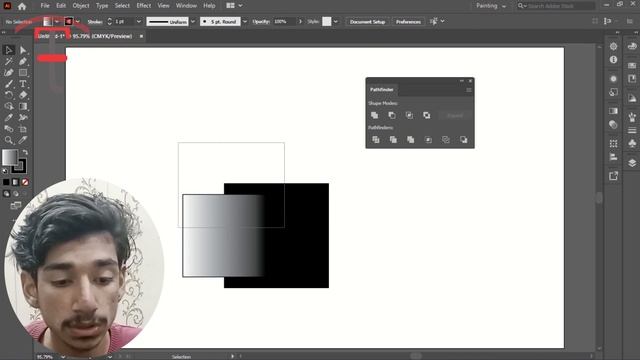The height and width of the screenshot is (360, 640).
Task: Click Trim in Pathfinders row
Action: click(393, 140)
